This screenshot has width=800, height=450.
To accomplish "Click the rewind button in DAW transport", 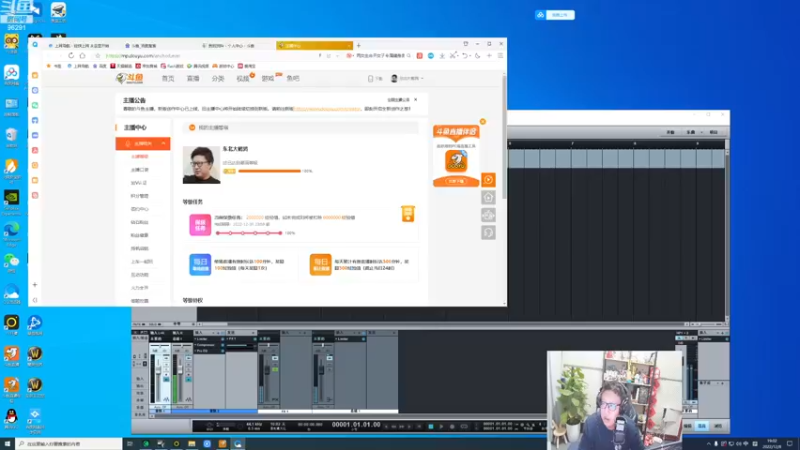I will (394, 427).
